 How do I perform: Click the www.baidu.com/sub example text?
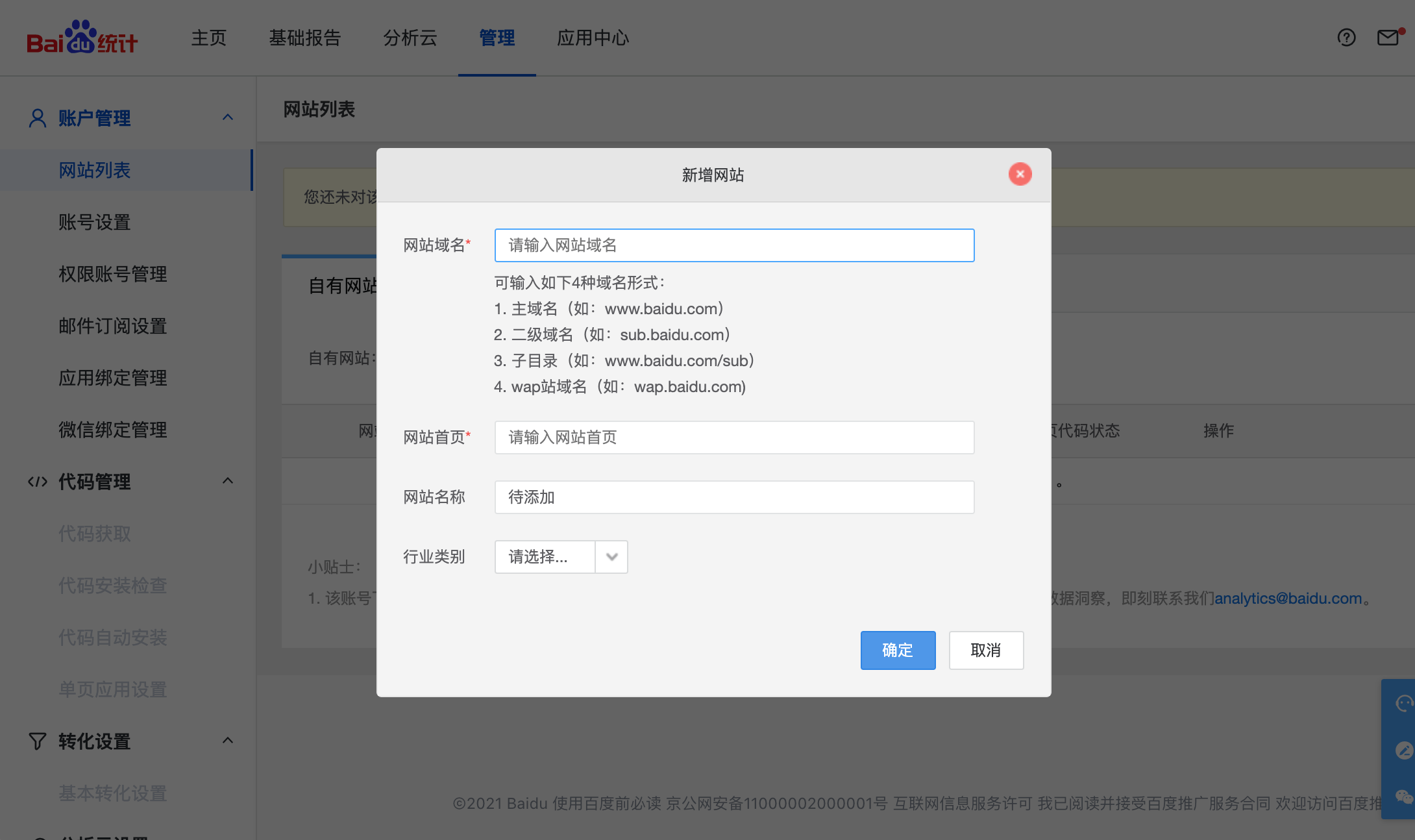[x=676, y=361]
